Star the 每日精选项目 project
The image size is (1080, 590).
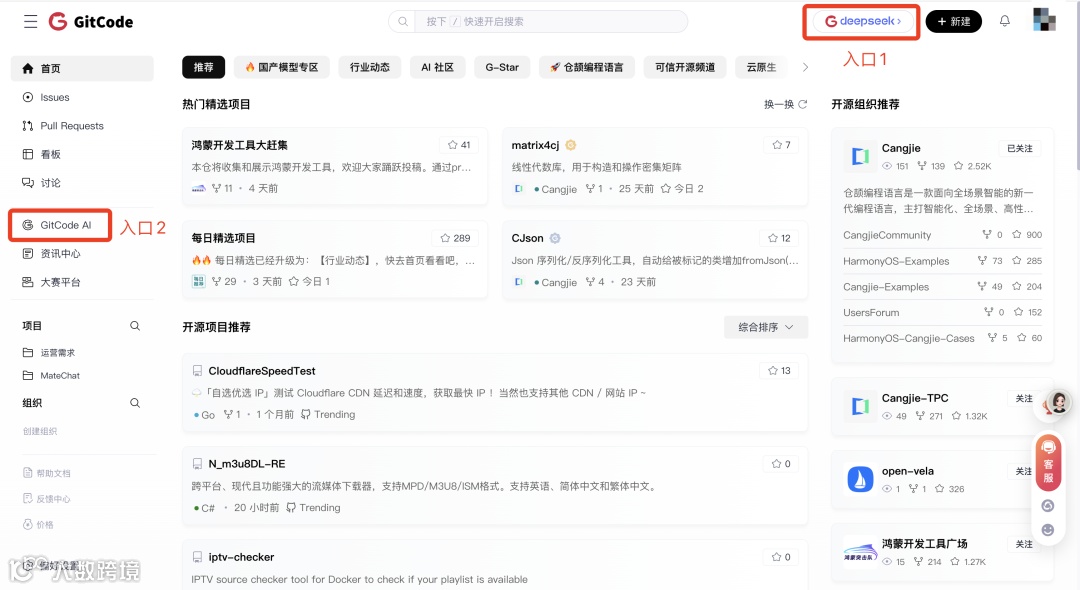click(x=455, y=238)
